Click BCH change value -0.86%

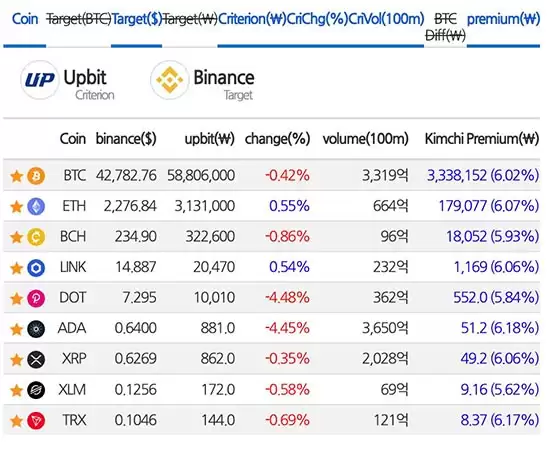[x=288, y=236]
